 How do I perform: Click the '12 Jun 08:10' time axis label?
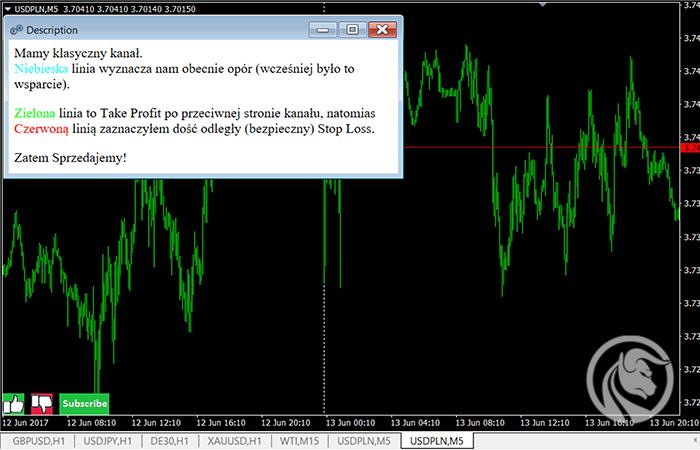click(x=91, y=422)
